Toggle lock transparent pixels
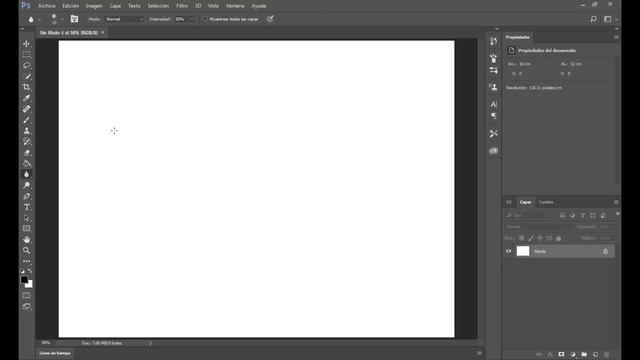 pyautogui.click(x=522, y=238)
